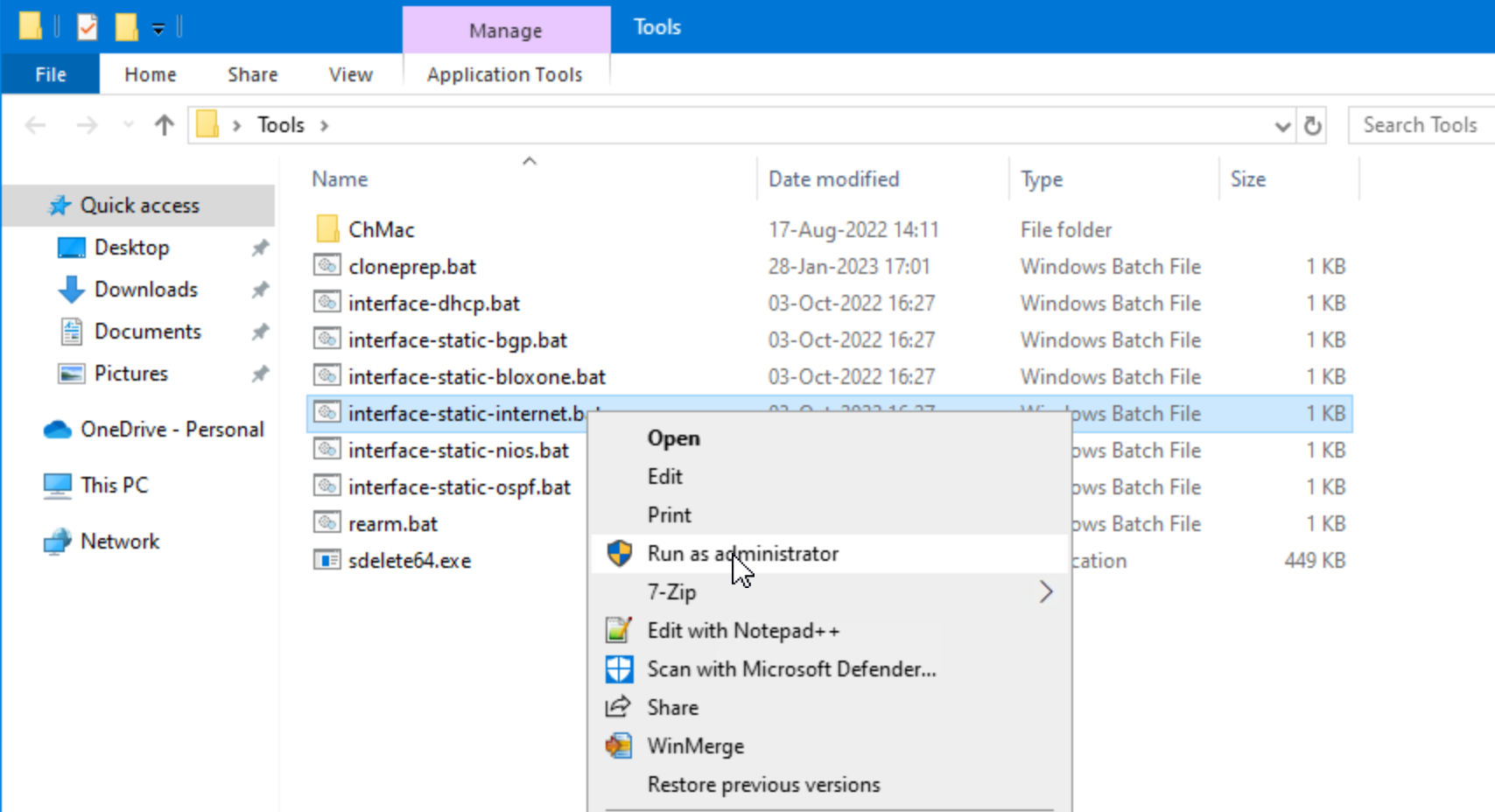Click the ChMac folder icon
1495x812 pixels.
coord(327,229)
